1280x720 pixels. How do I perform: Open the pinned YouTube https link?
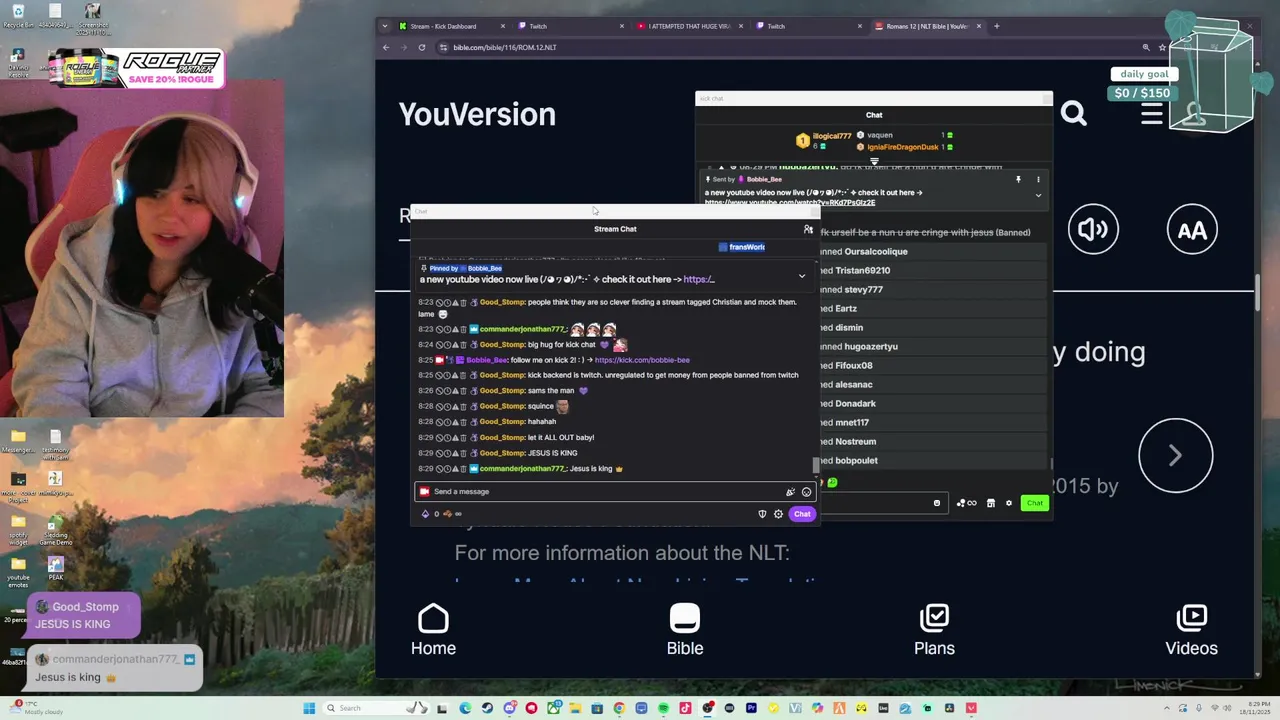[x=699, y=279]
